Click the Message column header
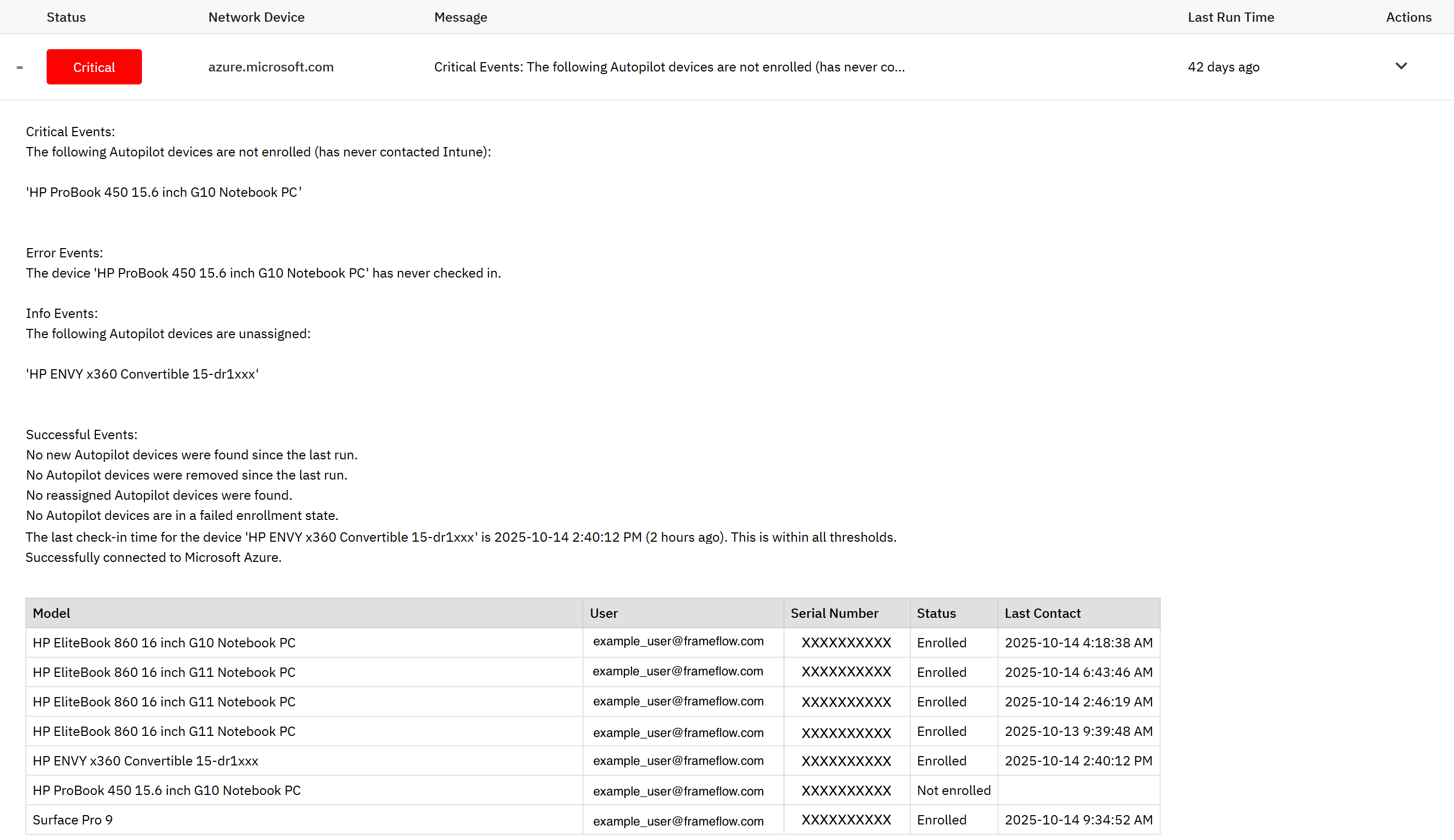The height and width of the screenshot is (840, 1454). click(461, 17)
